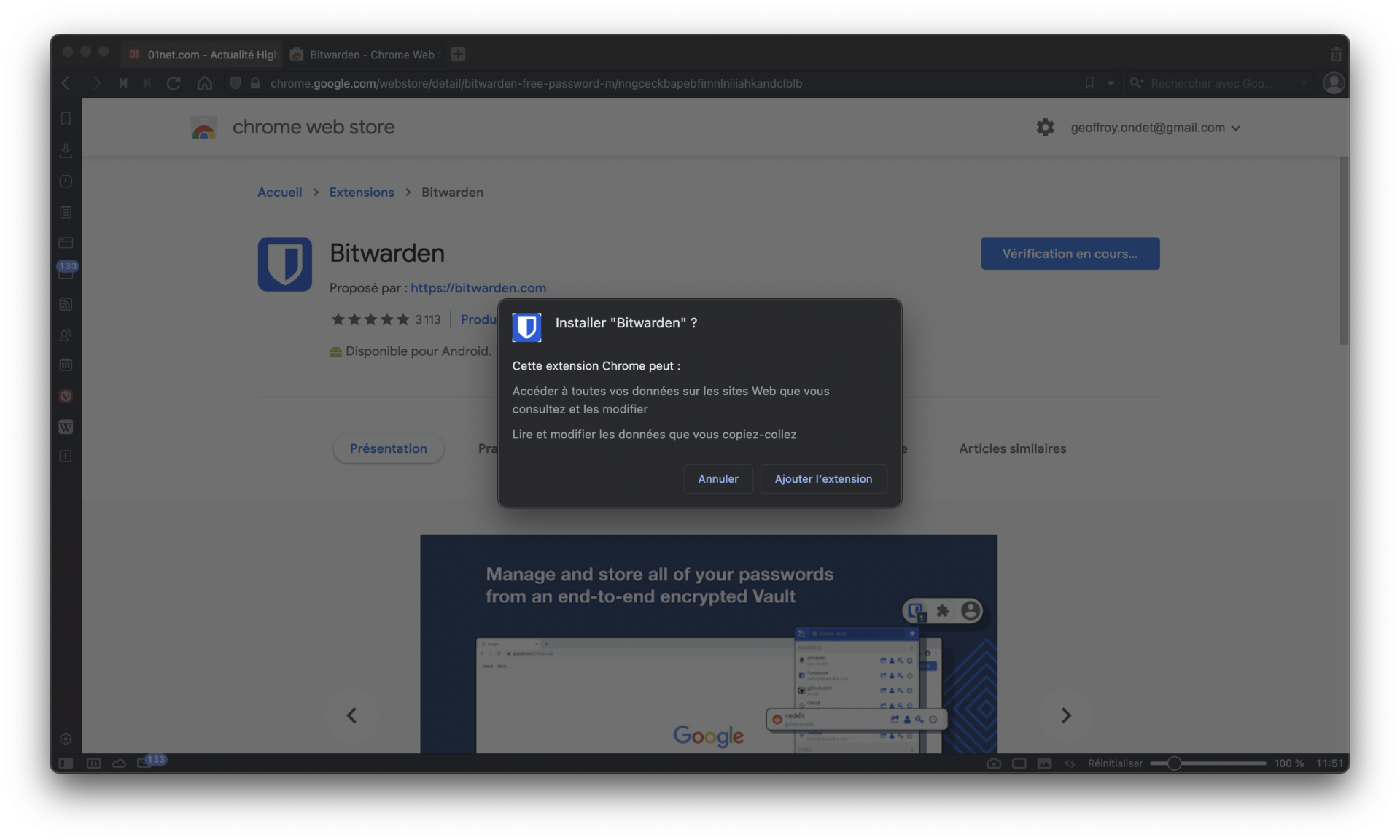Go to the home page
The image size is (1400, 840).
click(205, 83)
